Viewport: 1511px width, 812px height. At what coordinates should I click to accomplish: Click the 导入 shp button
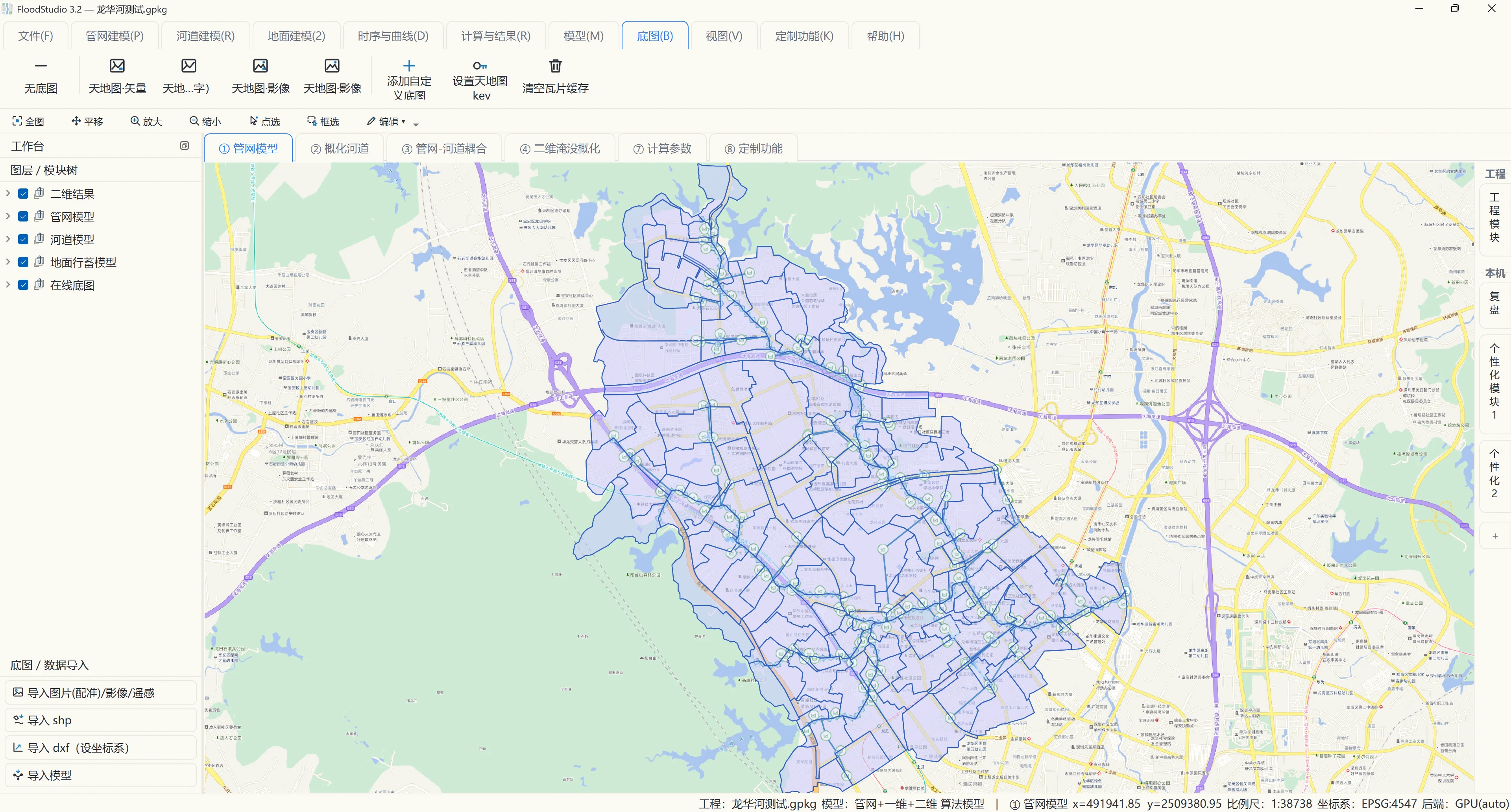101,720
